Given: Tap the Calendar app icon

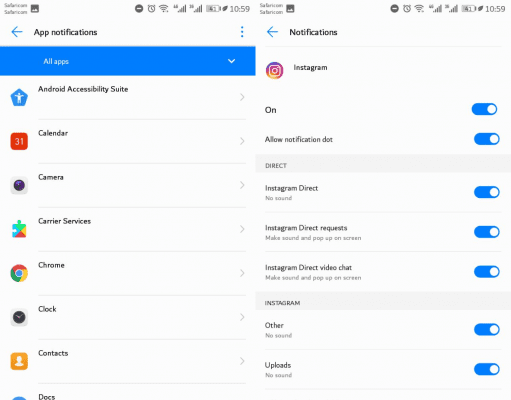Looking at the screenshot, I should coord(19,141).
